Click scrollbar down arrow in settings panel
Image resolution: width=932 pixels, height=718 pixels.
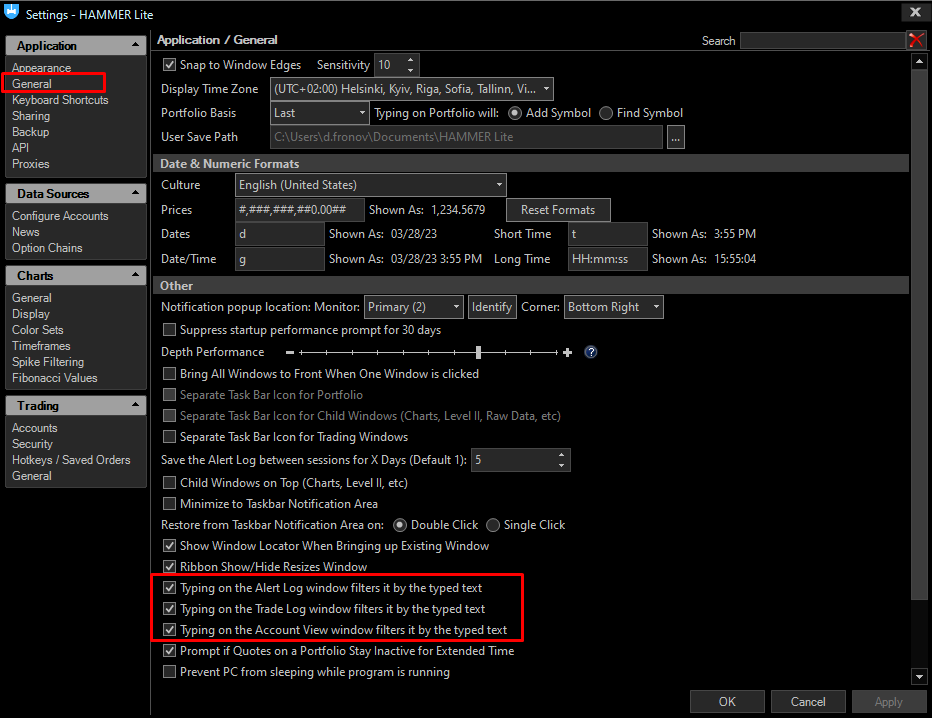pyautogui.click(x=920, y=676)
